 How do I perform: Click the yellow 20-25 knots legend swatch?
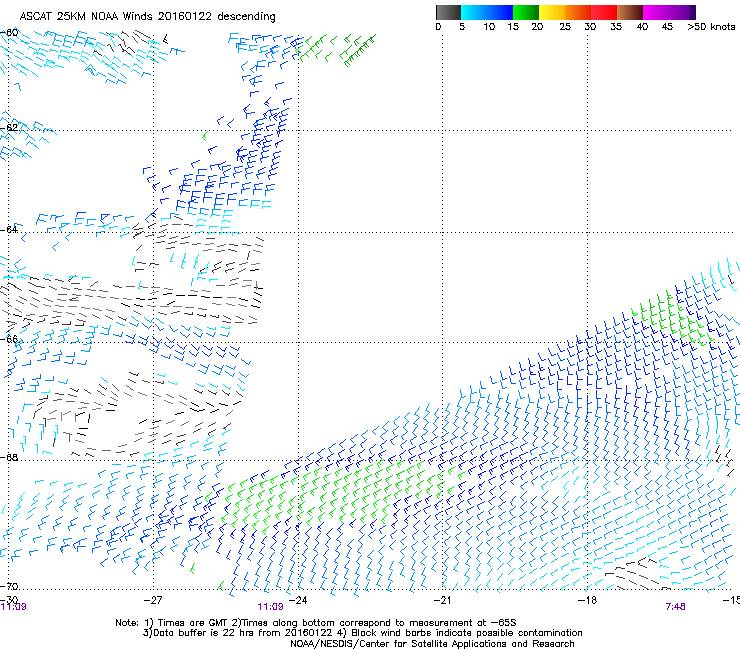coord(552,12)
